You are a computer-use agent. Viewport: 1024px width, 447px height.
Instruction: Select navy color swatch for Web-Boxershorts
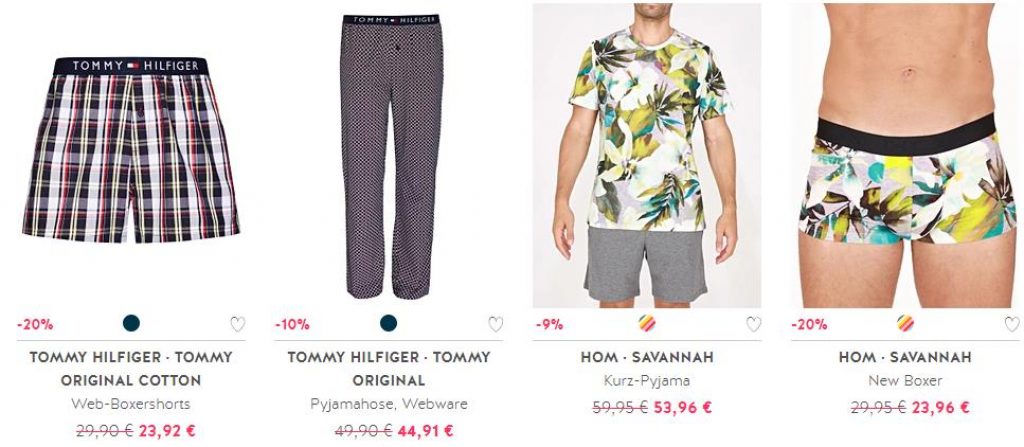coord(131,323)
